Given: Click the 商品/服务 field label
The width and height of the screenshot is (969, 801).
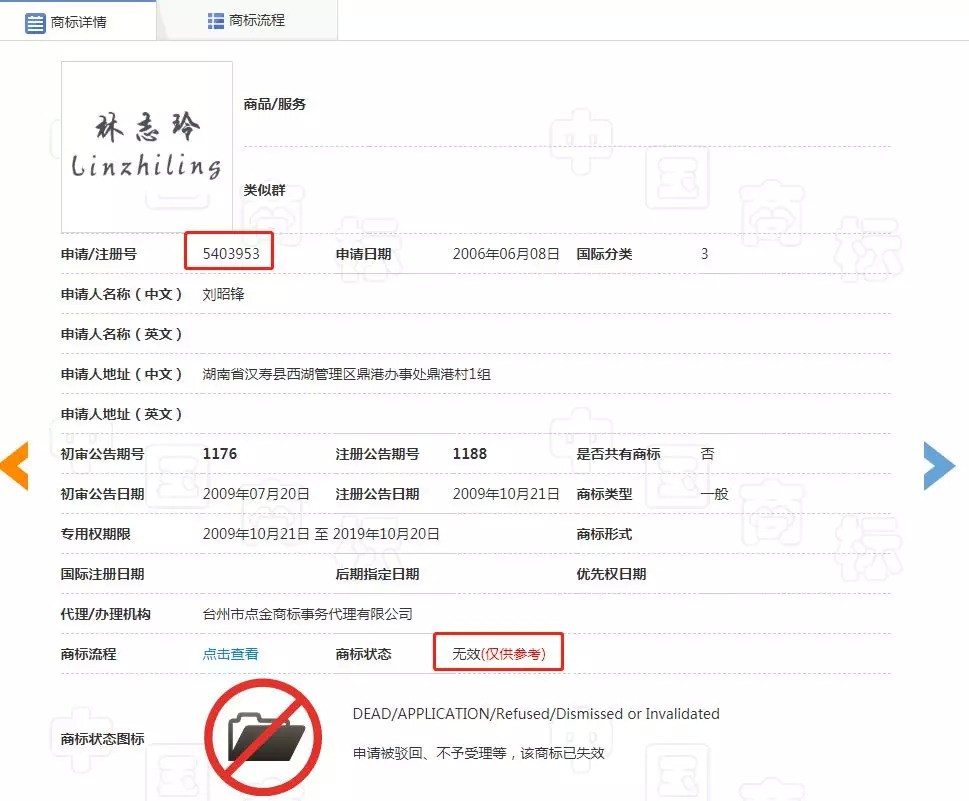Looking at the screenshot, I should (275, 104).
